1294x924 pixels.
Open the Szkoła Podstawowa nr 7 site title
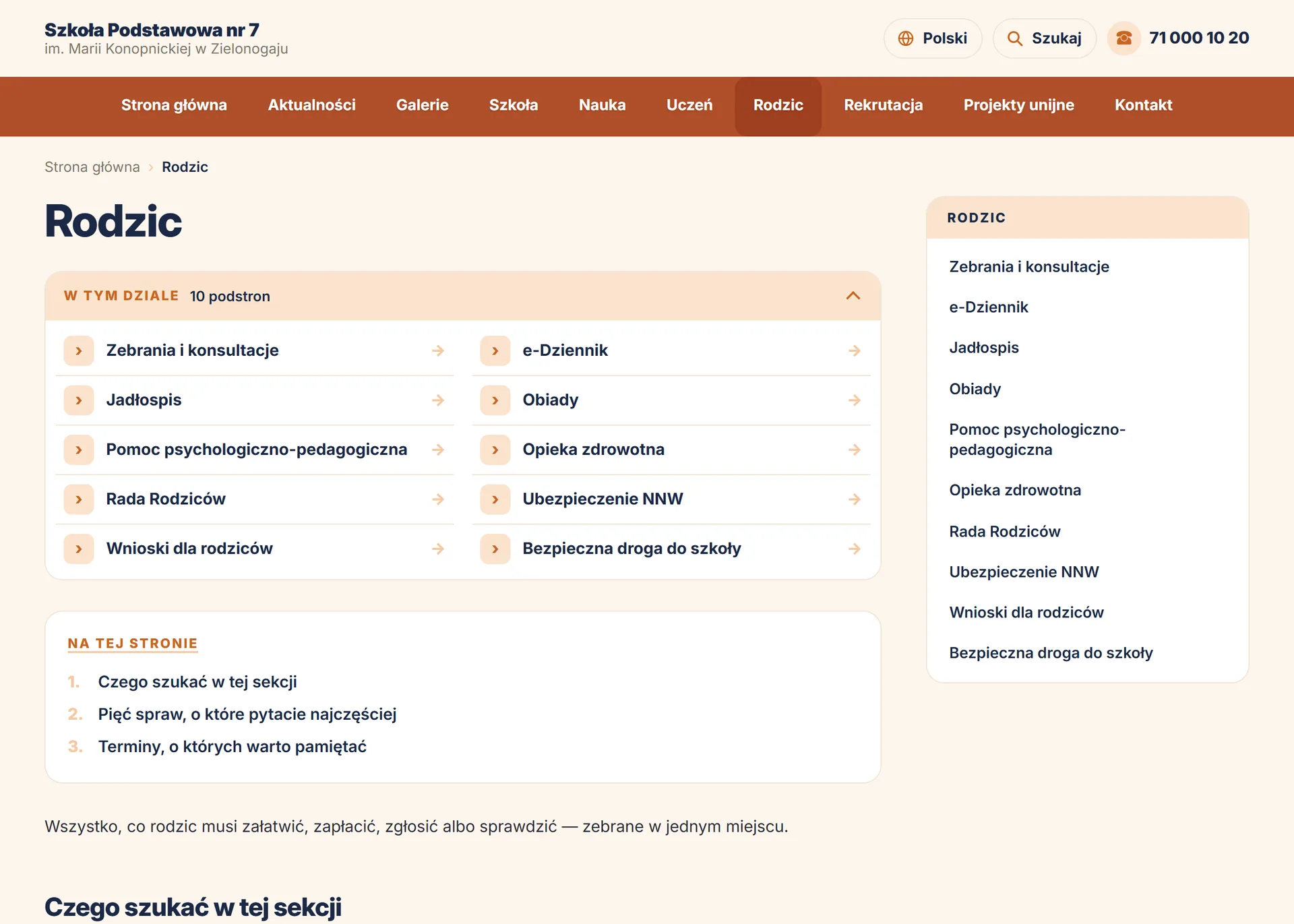coord(152,30)
